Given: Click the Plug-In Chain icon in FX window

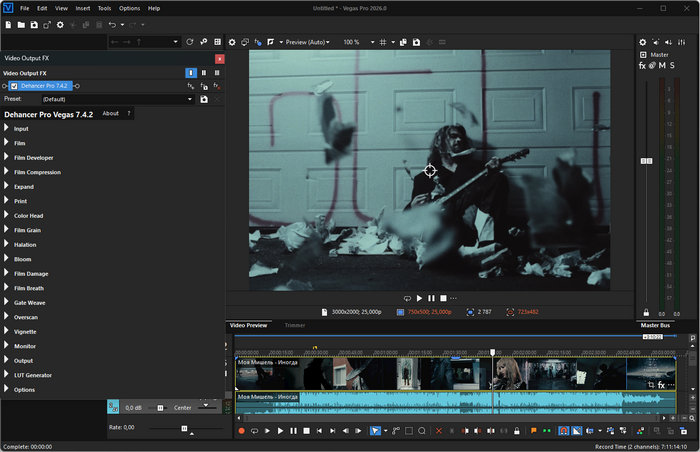Looking at the screenshot, I should click(x=191, y=86).
